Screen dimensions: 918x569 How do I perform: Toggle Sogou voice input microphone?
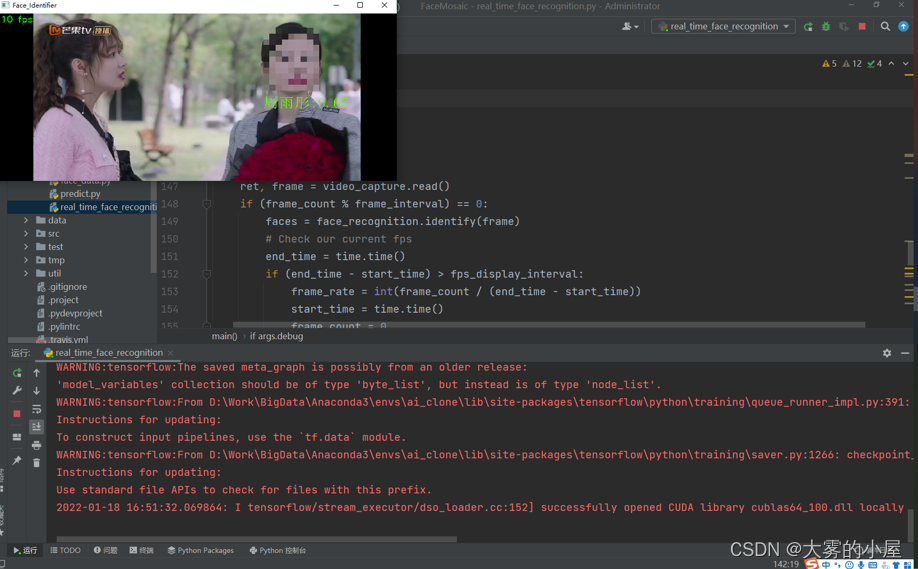point(861,564)
